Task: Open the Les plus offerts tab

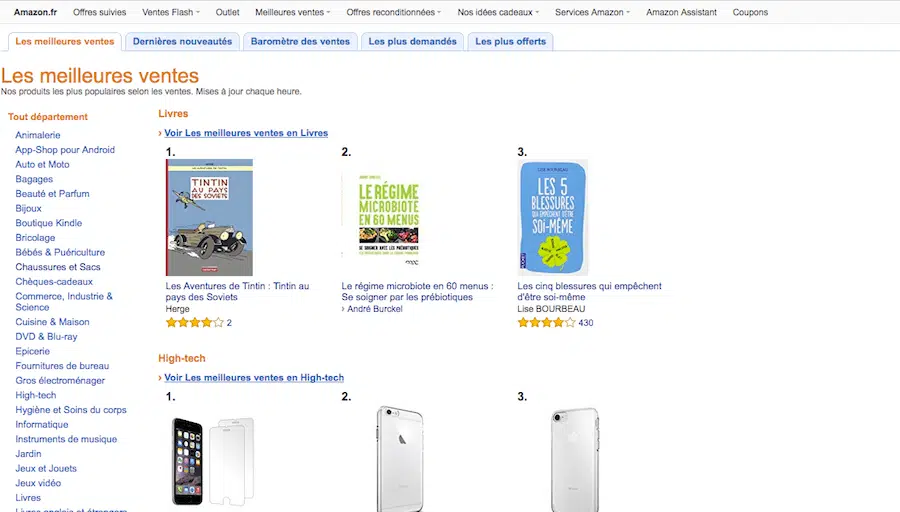Action: [x=510, y=41]
